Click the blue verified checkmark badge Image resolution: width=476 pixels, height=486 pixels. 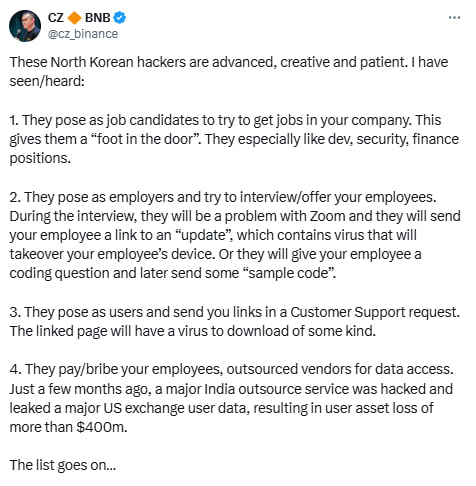(x=120, y=17)
